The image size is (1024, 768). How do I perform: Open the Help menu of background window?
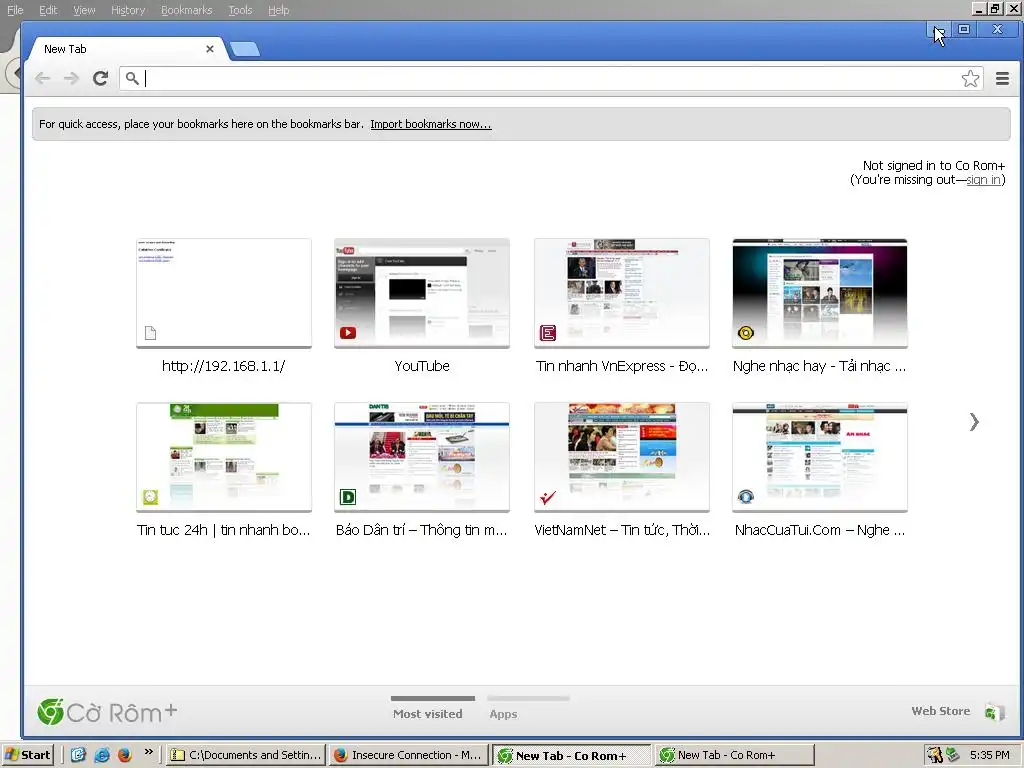point(279,10)
